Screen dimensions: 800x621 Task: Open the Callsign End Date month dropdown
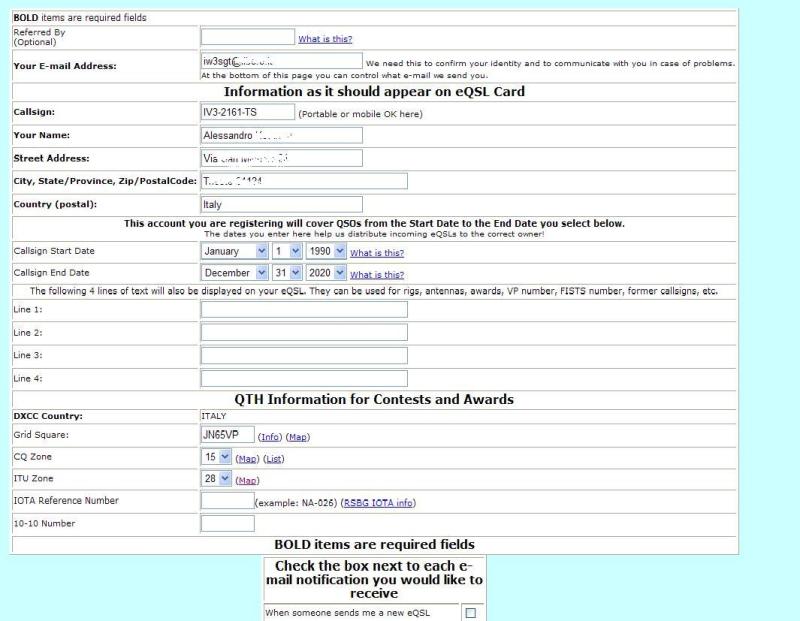[234, 273]
